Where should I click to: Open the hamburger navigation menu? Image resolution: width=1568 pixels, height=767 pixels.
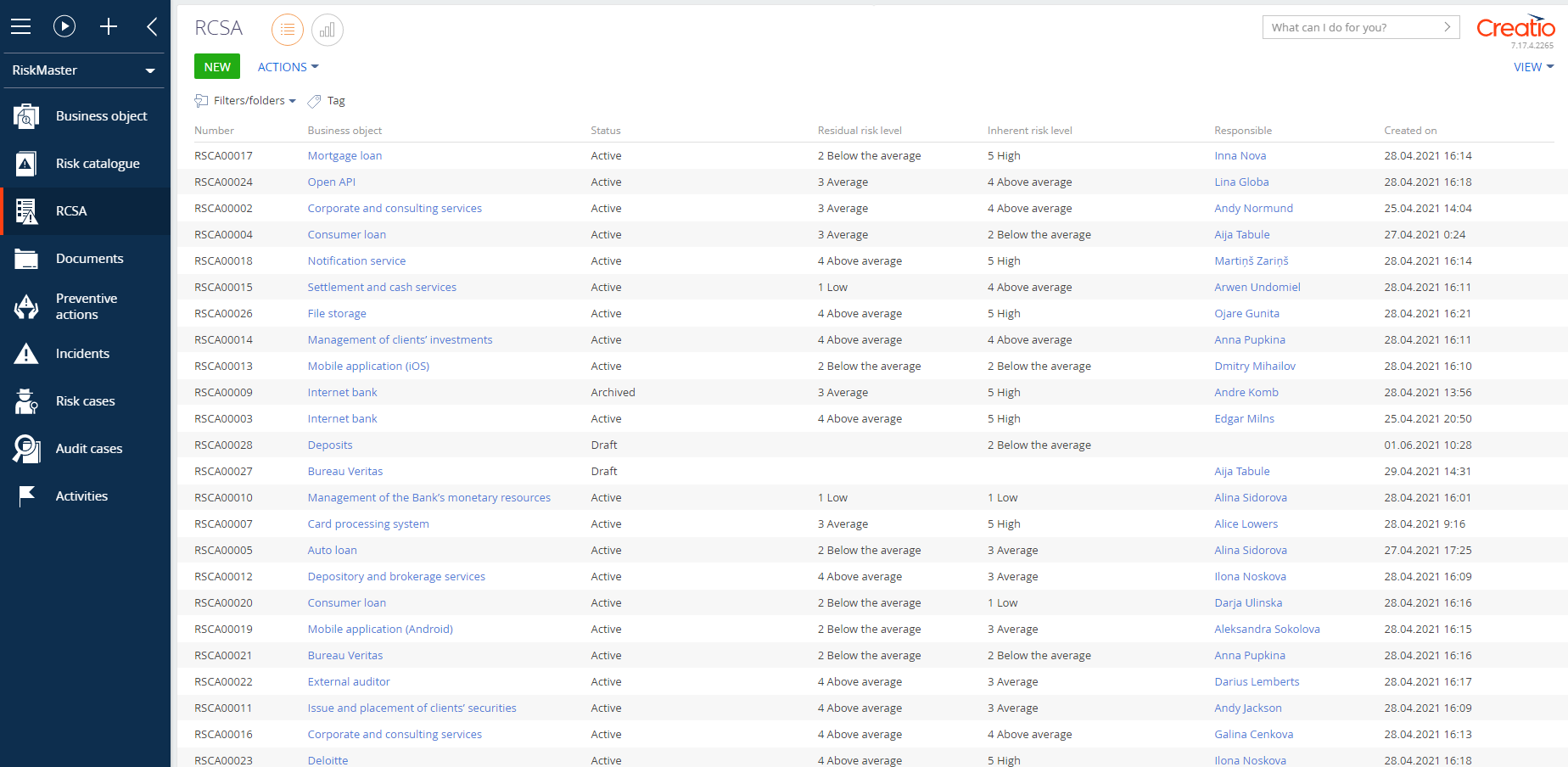tap(20, 26)
